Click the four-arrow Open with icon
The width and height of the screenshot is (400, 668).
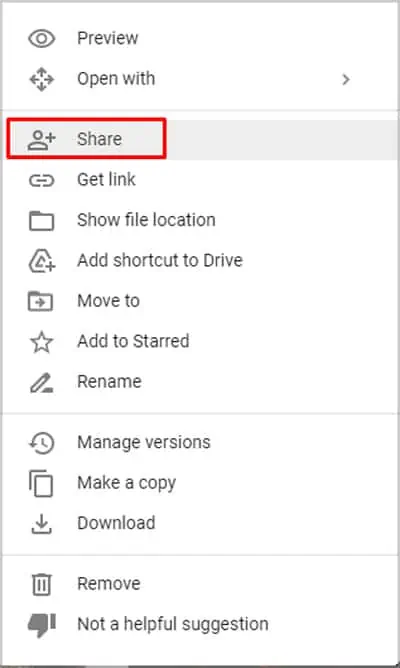41,79
